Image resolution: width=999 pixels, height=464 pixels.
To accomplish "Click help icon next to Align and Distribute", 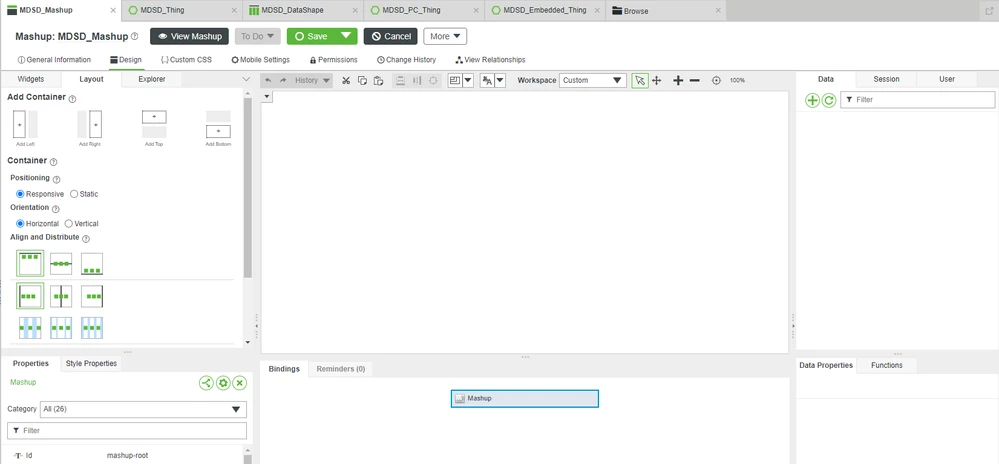I will (x=86, y=238).
